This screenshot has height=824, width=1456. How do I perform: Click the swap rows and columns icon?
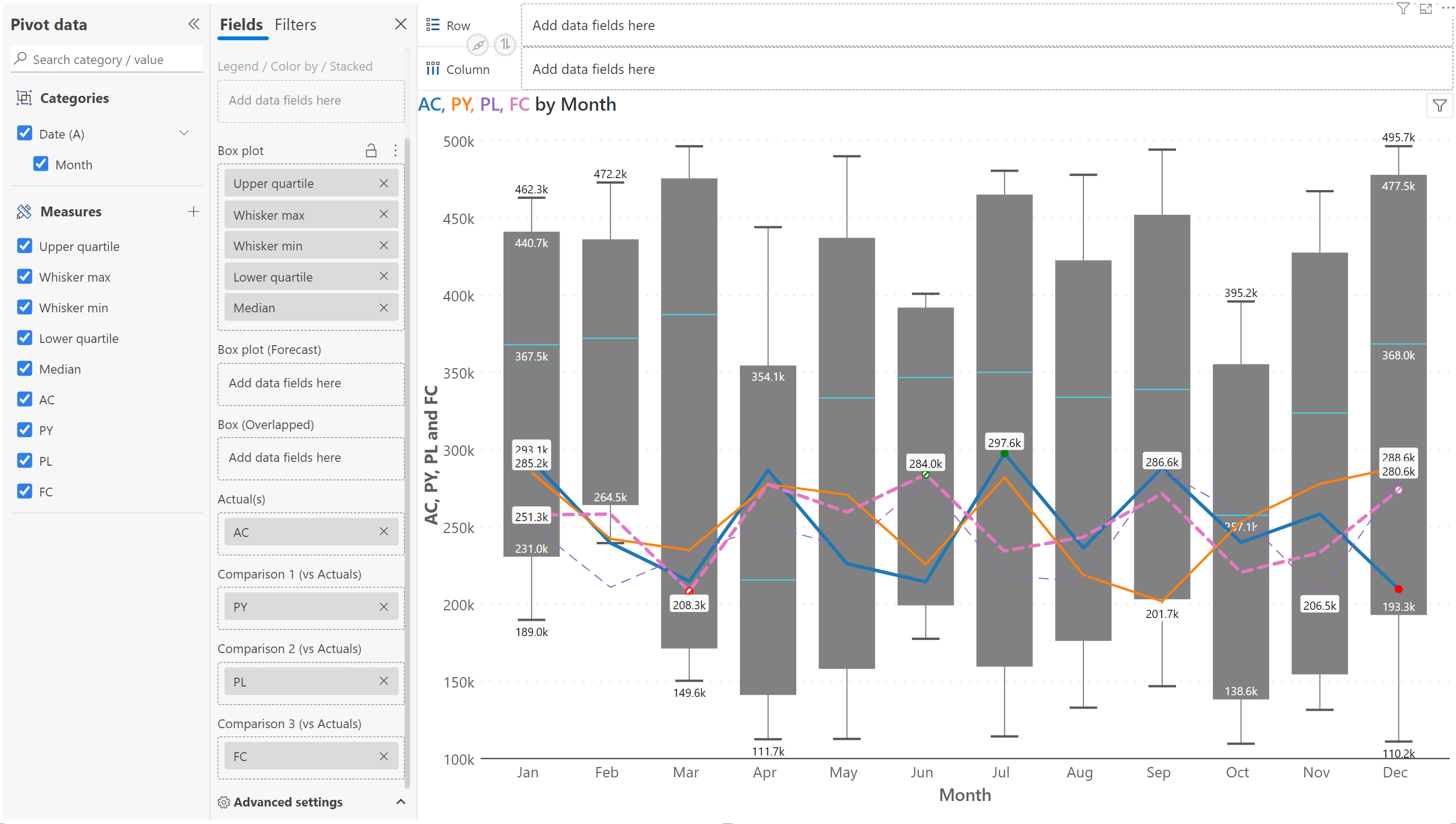[505, 44]
